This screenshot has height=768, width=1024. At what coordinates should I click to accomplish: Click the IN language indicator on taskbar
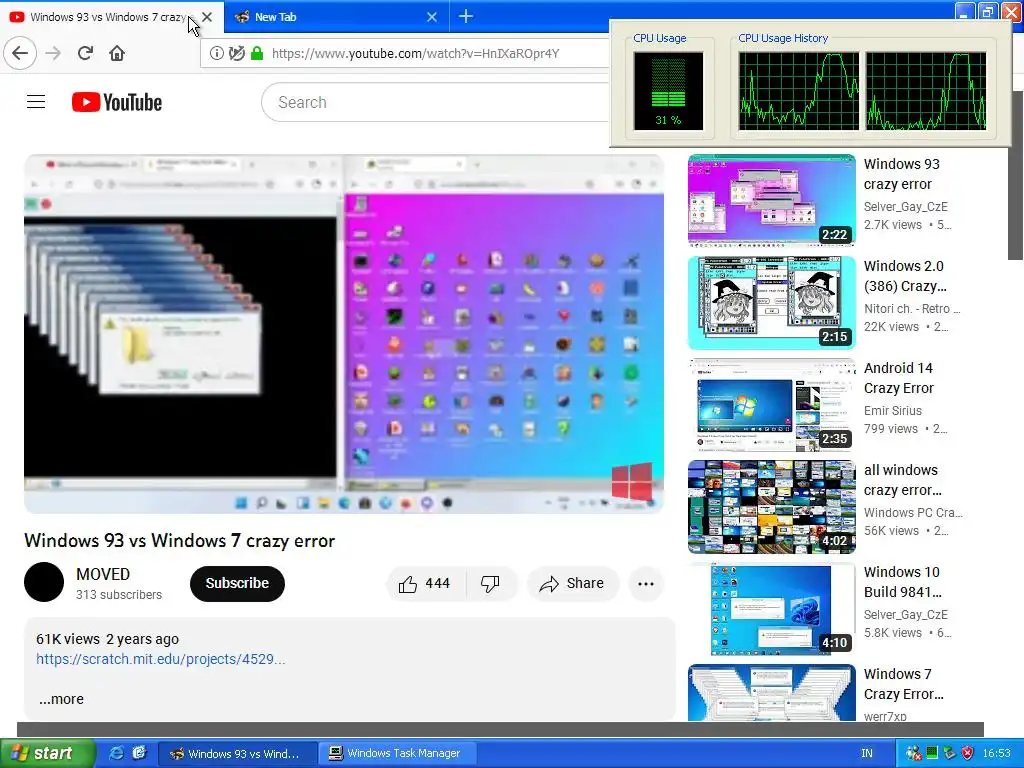coord(867,753)
